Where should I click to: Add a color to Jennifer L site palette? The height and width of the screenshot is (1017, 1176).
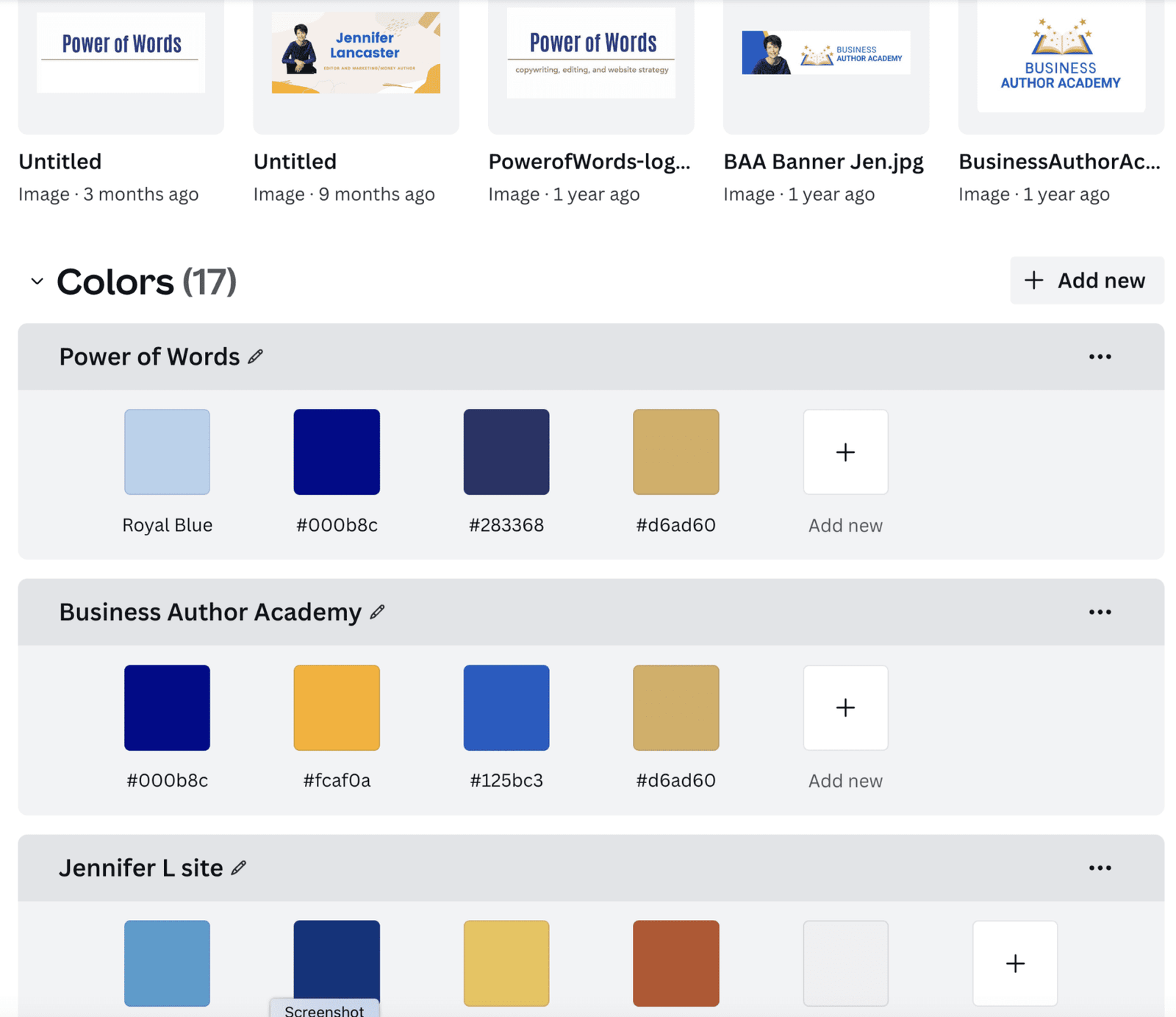[x=1014, y=963]
